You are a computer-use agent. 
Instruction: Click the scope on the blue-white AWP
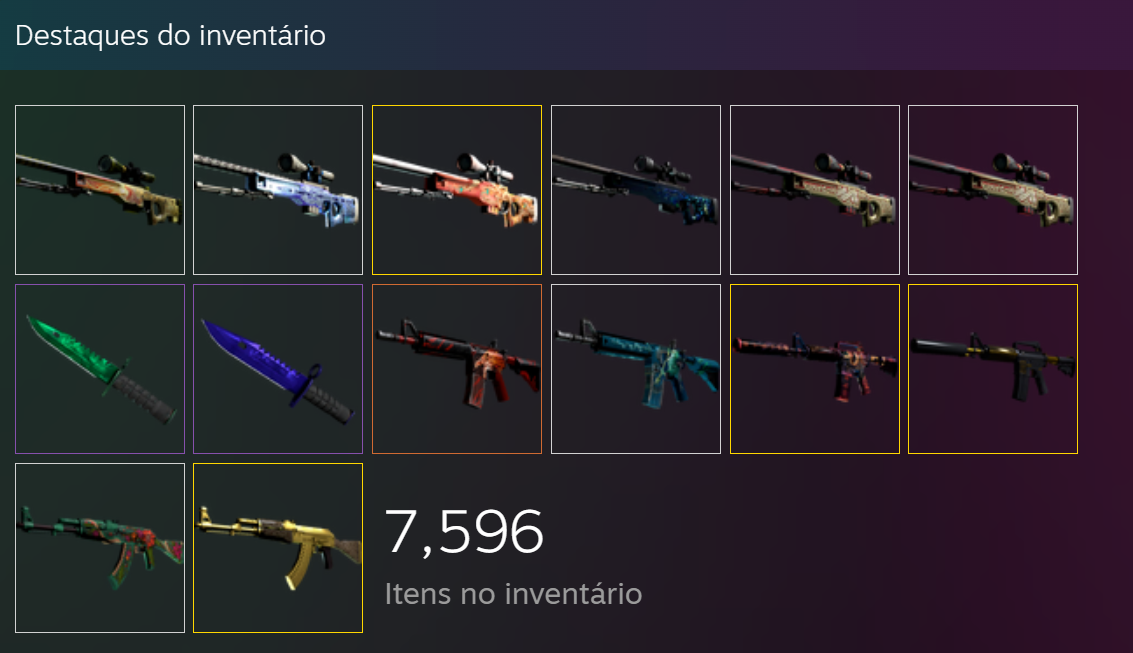[x=305, y=166]
